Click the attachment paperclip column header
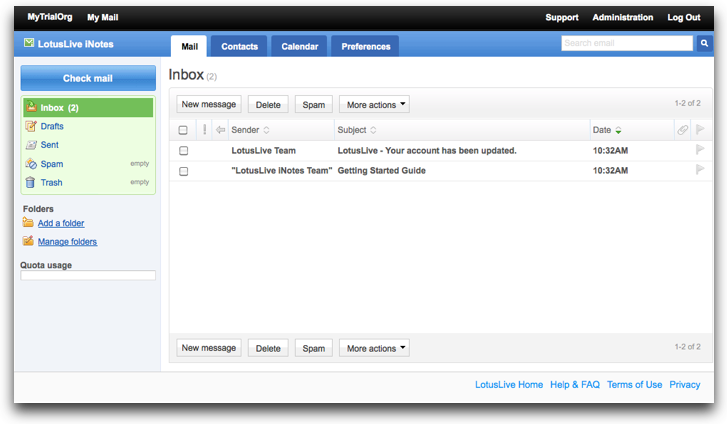This screenshot has height=424, width=727. [682, 130]
